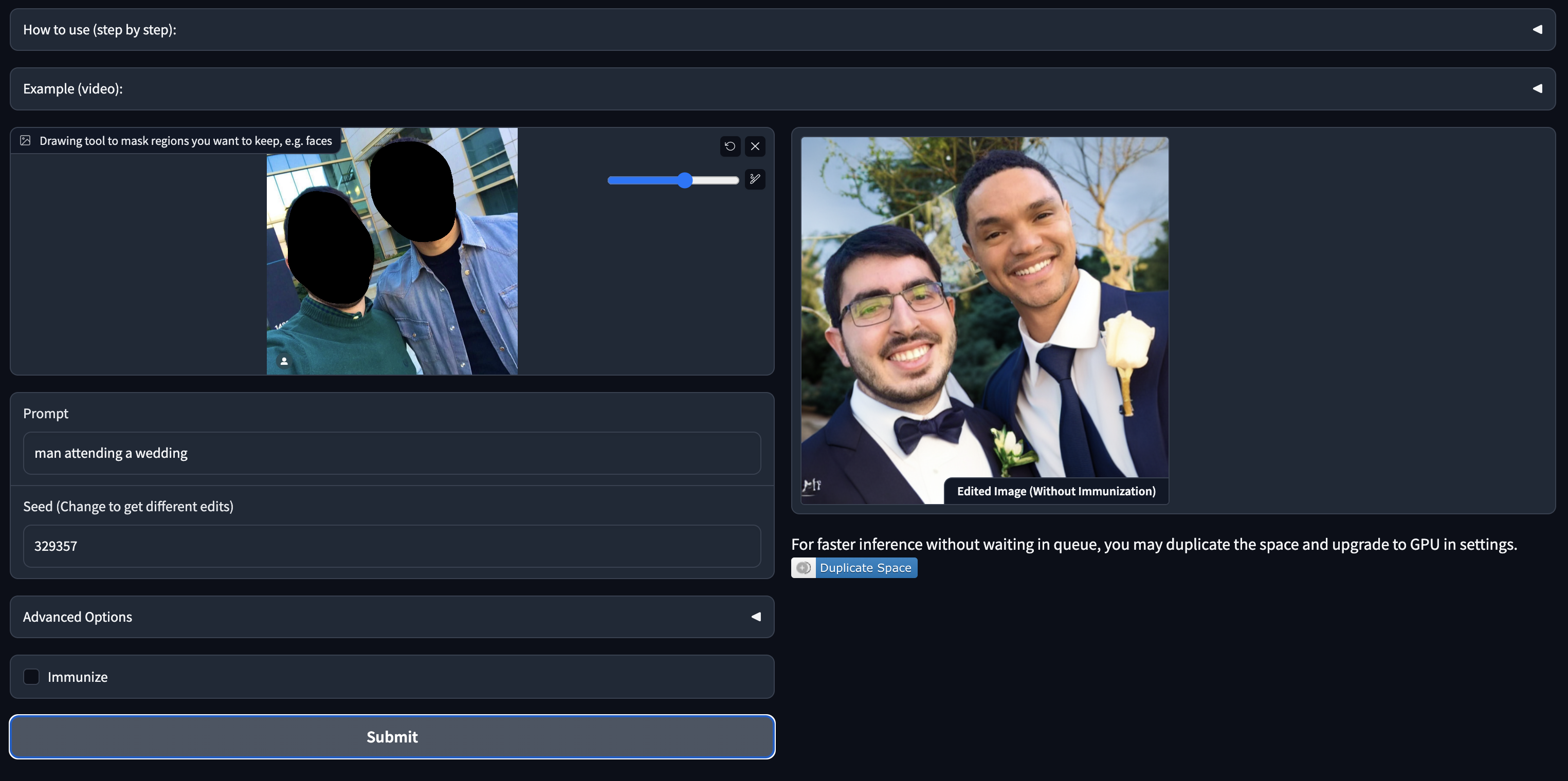Viewport: 1568px width, 781px height.
Task: Click the Example (video) disclosure arrow
Action: (x=1538, y=88)
